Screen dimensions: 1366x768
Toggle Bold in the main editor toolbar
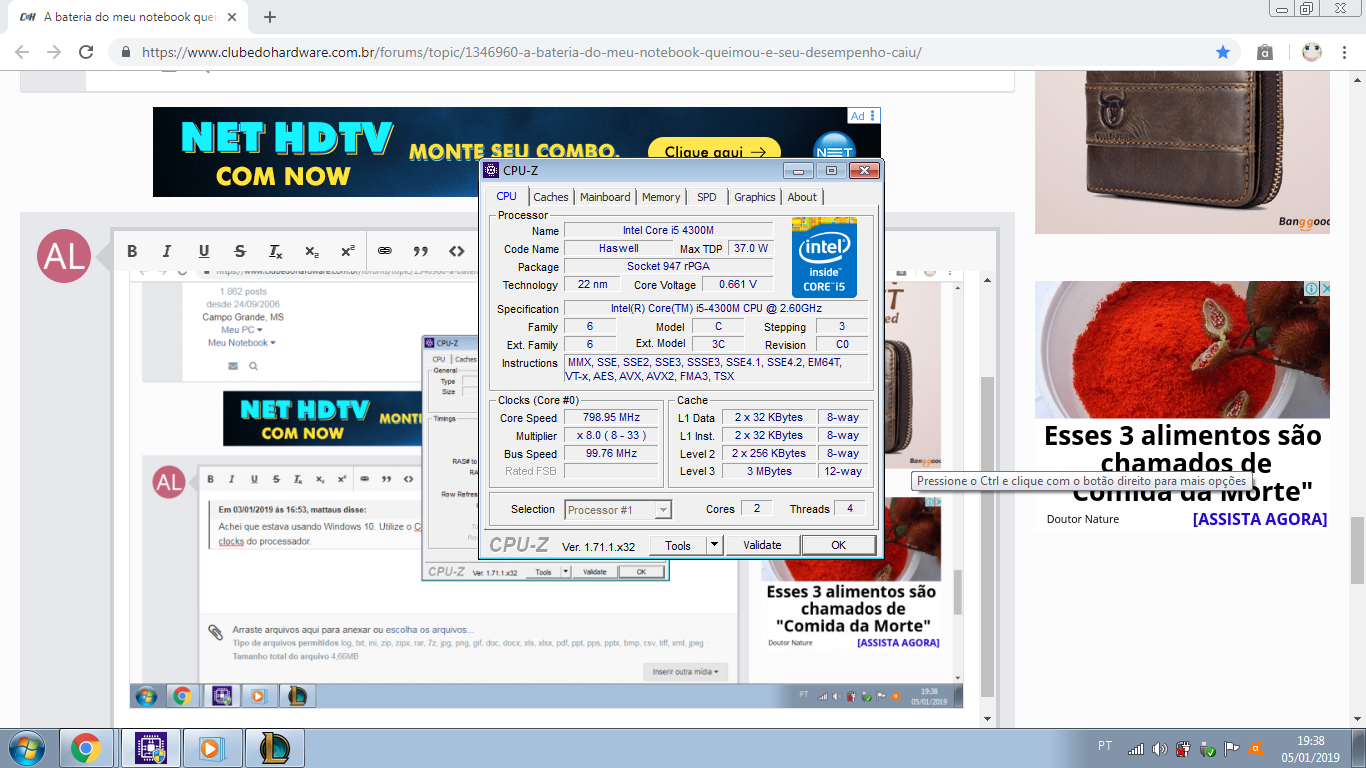[x=132, y=251]
